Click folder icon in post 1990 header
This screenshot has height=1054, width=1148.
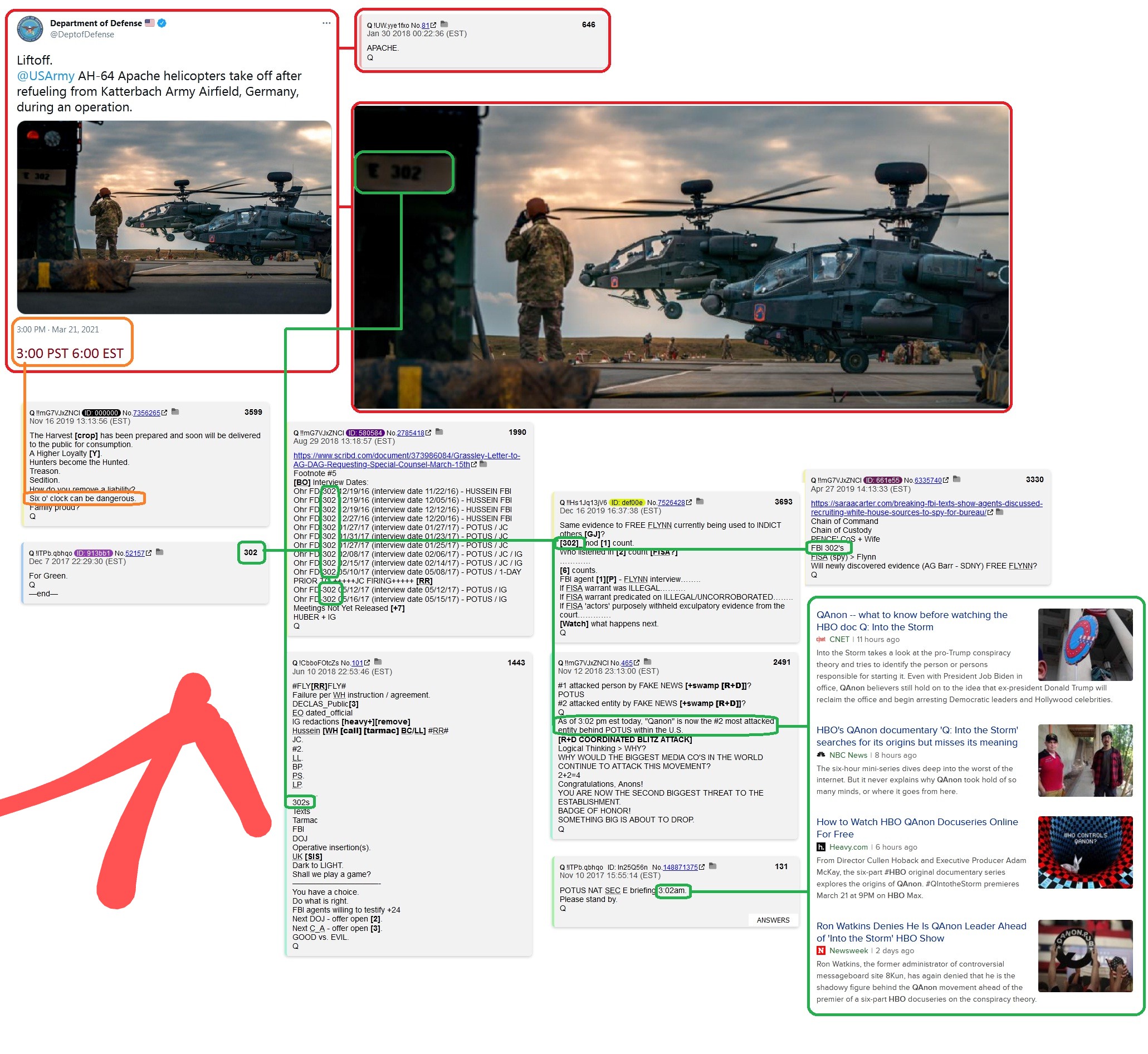point(439,432)
